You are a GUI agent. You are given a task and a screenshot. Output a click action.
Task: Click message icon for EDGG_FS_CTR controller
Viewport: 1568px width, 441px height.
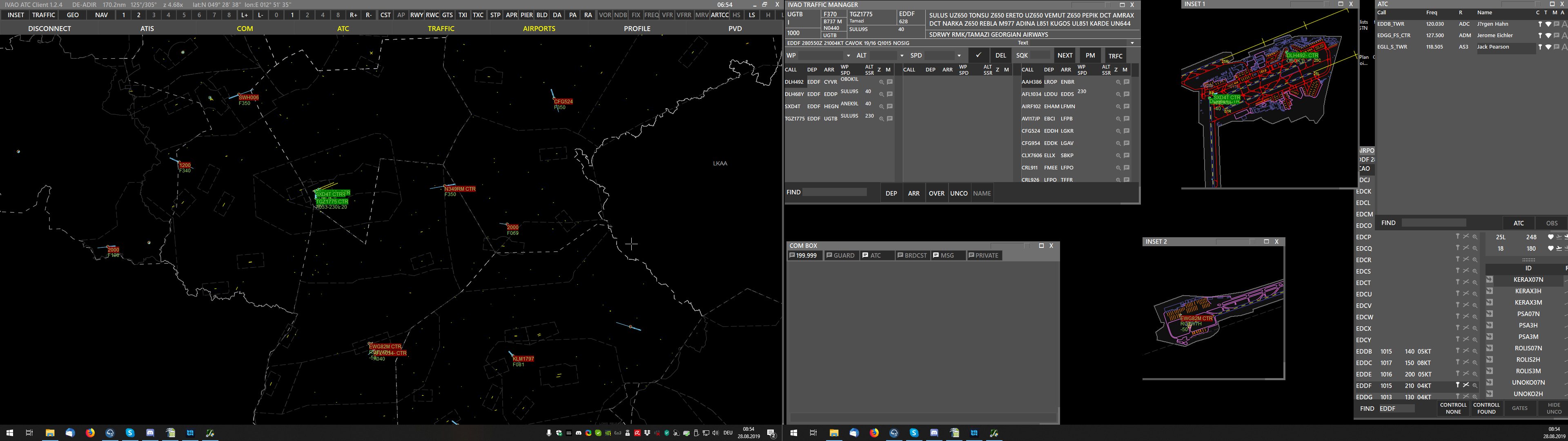click(1557, 36)
